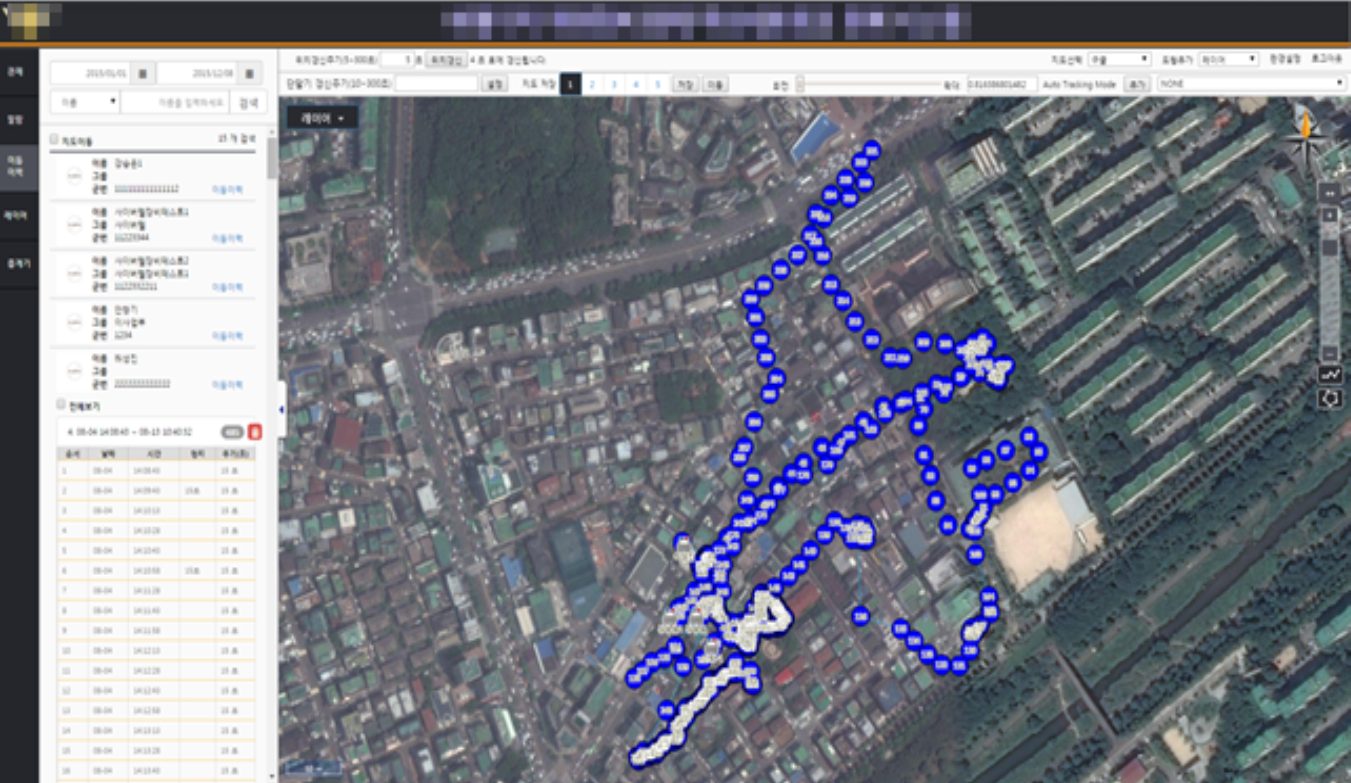This screenshot has width=1351, height=783.
Task: Expand the NONE tracking dropdown
Action: pos(1250,84)
